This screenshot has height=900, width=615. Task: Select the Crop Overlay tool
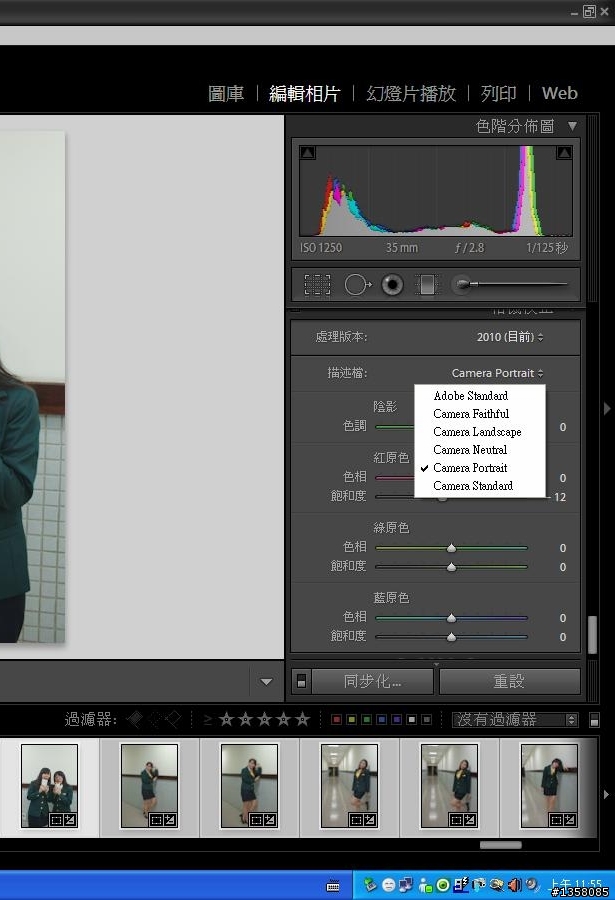coord(317,285)
